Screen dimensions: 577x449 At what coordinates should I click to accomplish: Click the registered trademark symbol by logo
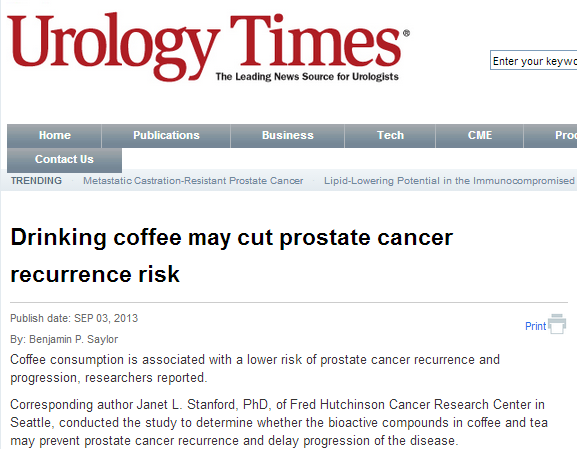tap(406, 33)
